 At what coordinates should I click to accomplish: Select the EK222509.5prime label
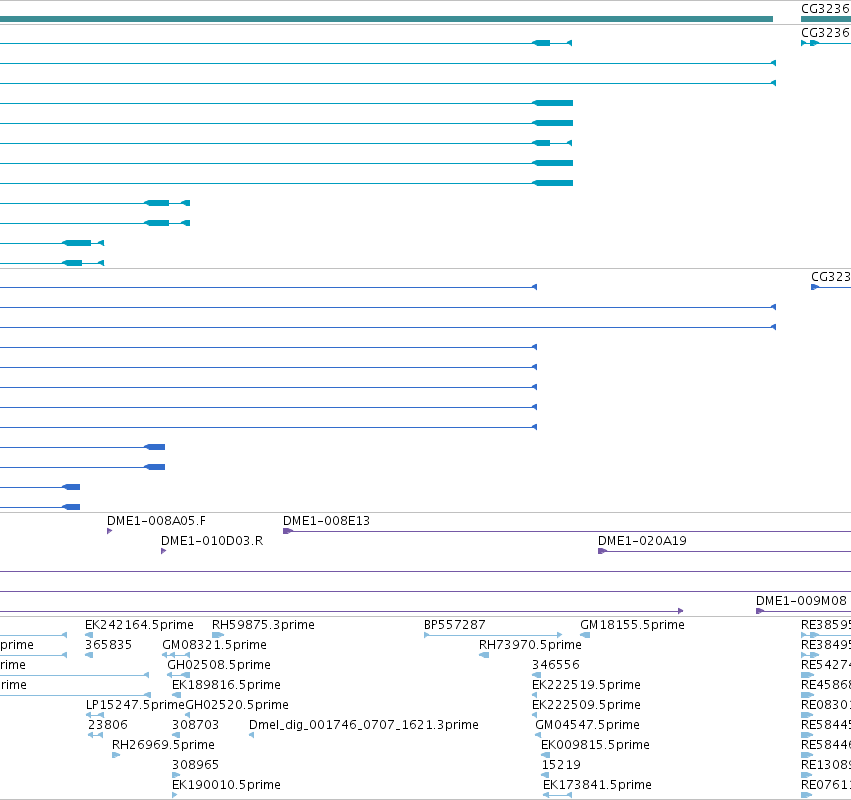click(x=586, y=705)
